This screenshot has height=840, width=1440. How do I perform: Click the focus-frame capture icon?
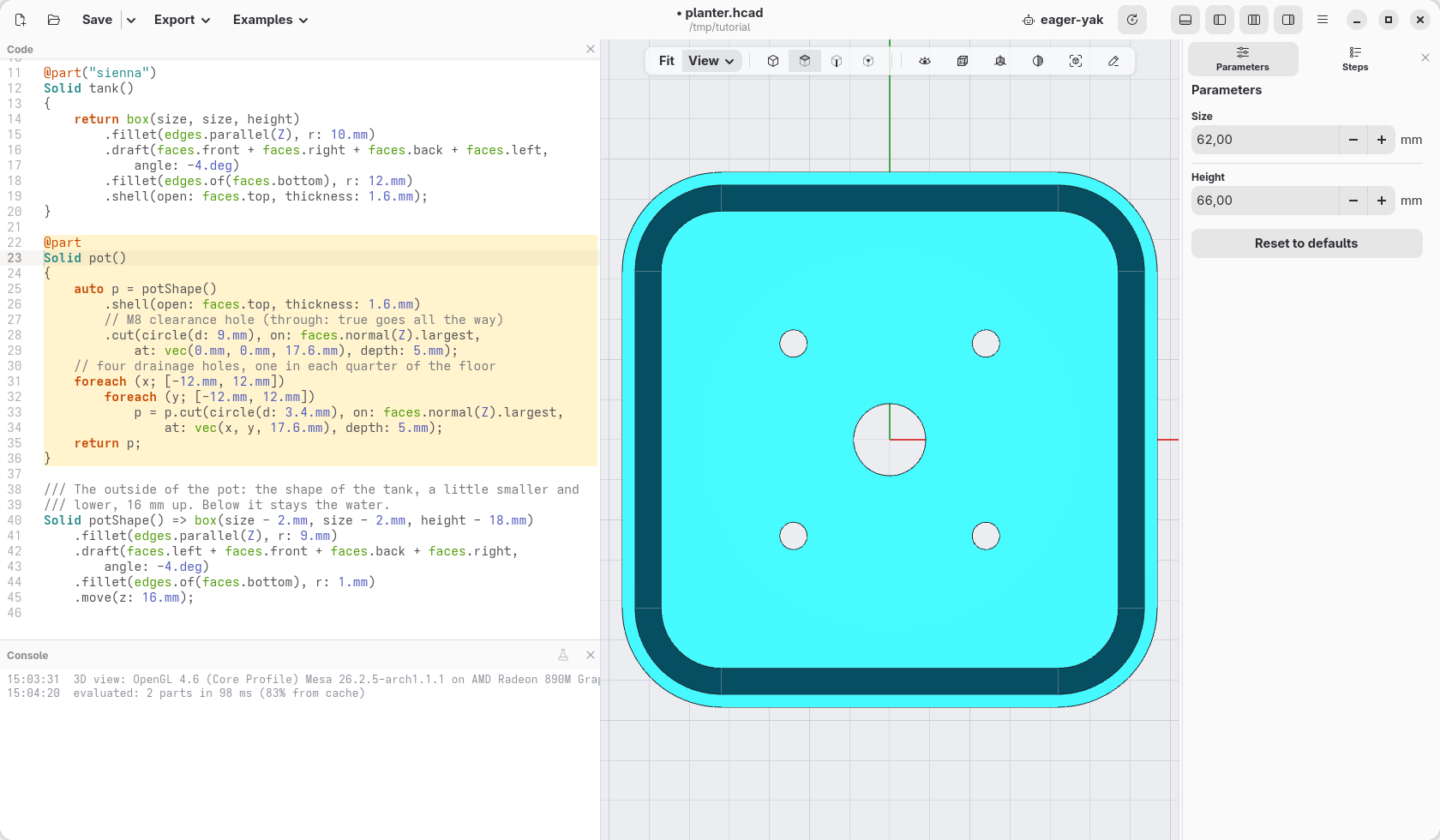(1076, 61)
